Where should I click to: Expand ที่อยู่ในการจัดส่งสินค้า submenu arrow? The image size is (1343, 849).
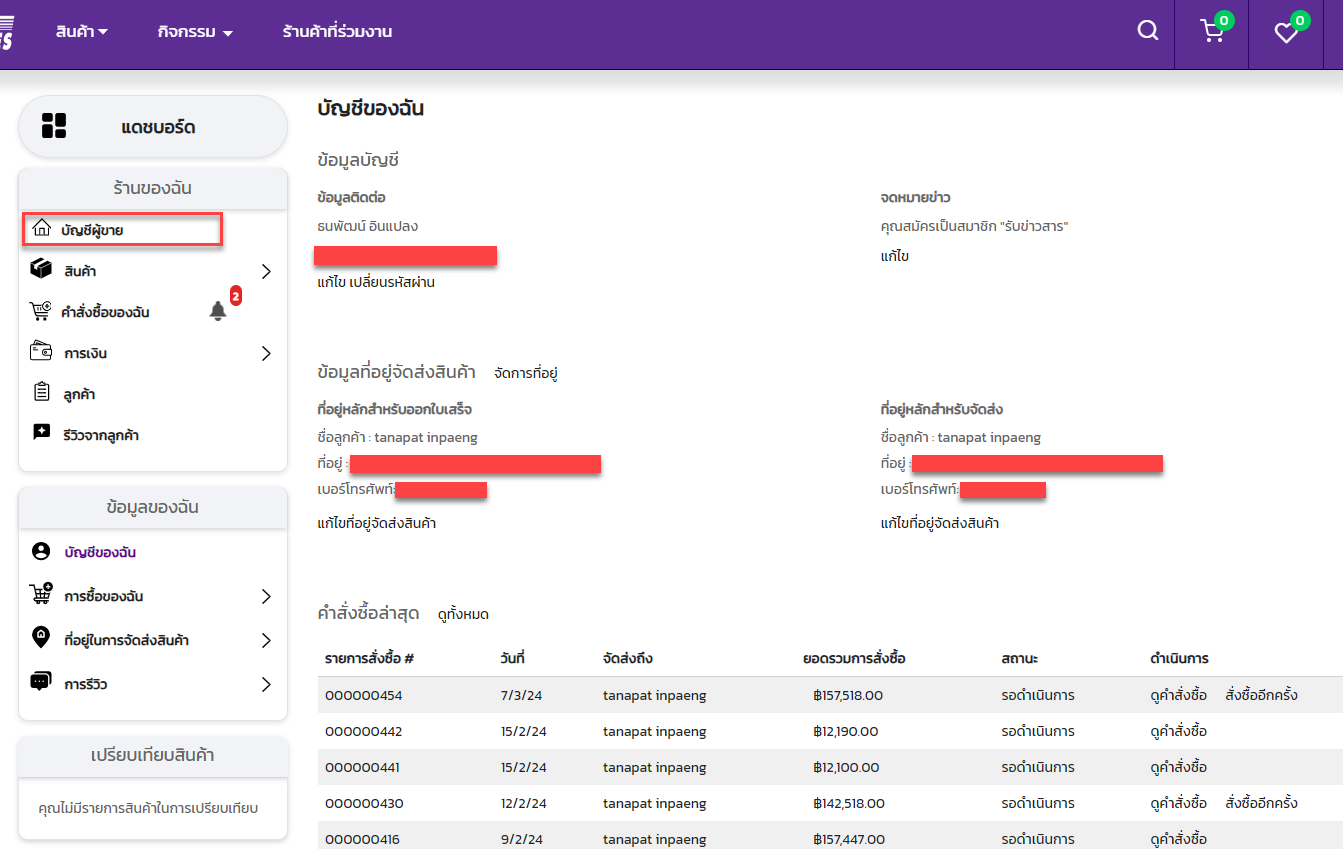266,640
